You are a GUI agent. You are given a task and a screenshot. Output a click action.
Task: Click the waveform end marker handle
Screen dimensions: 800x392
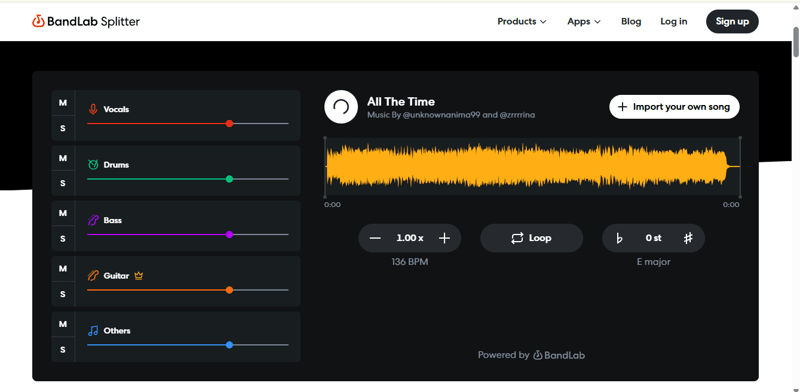(740, 167)
